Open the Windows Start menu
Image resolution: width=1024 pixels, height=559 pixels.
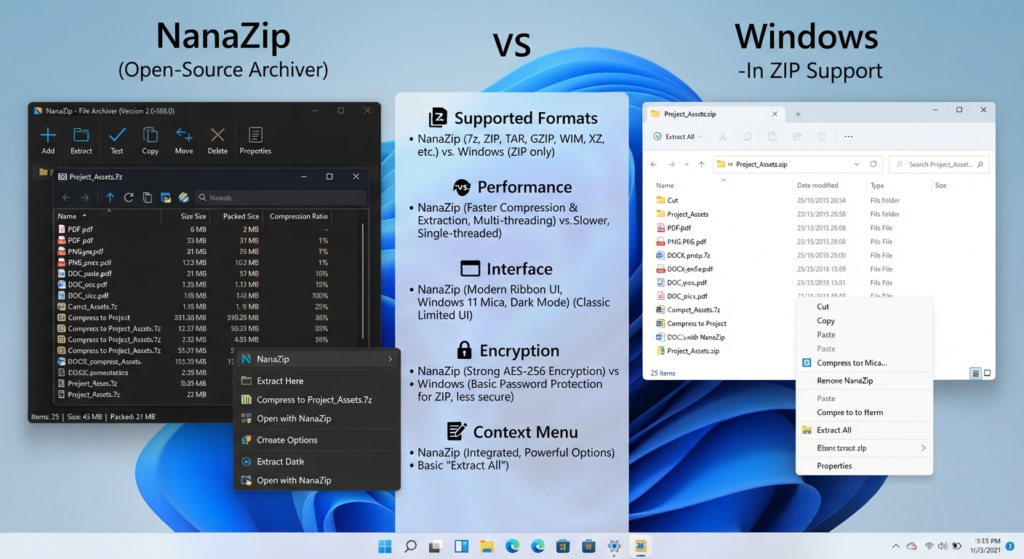(x=385, y=546)
